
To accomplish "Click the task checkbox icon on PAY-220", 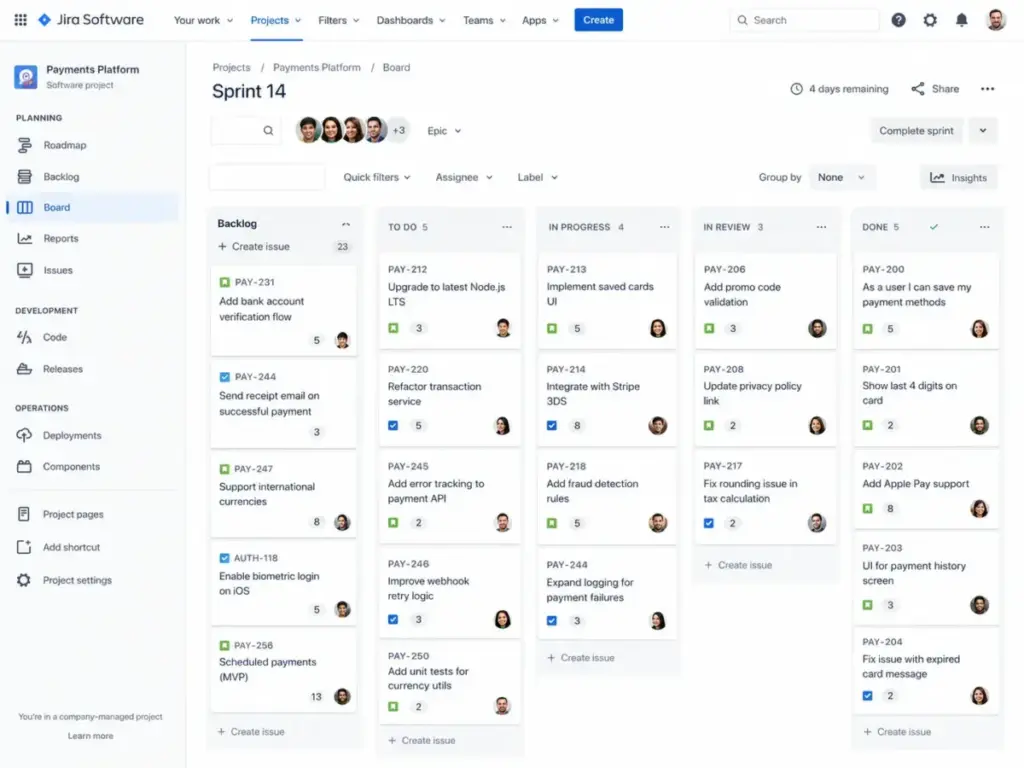I will pos(393,426).
